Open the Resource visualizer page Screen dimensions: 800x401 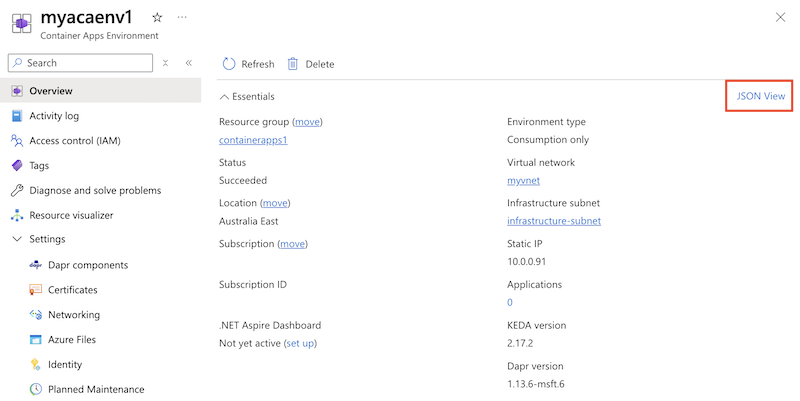(x=71, y=215)
